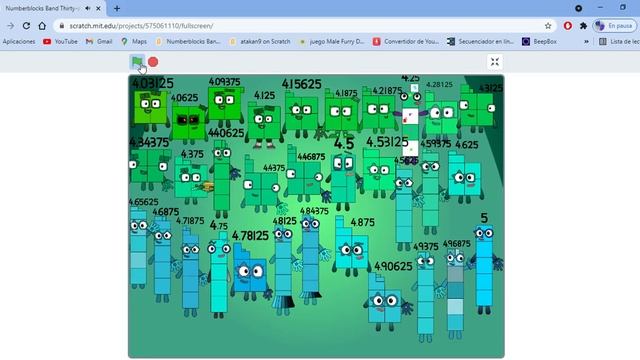Screen dimensions: 640x360
Task: Mute the tab via speaker icon
Action: 88,8
